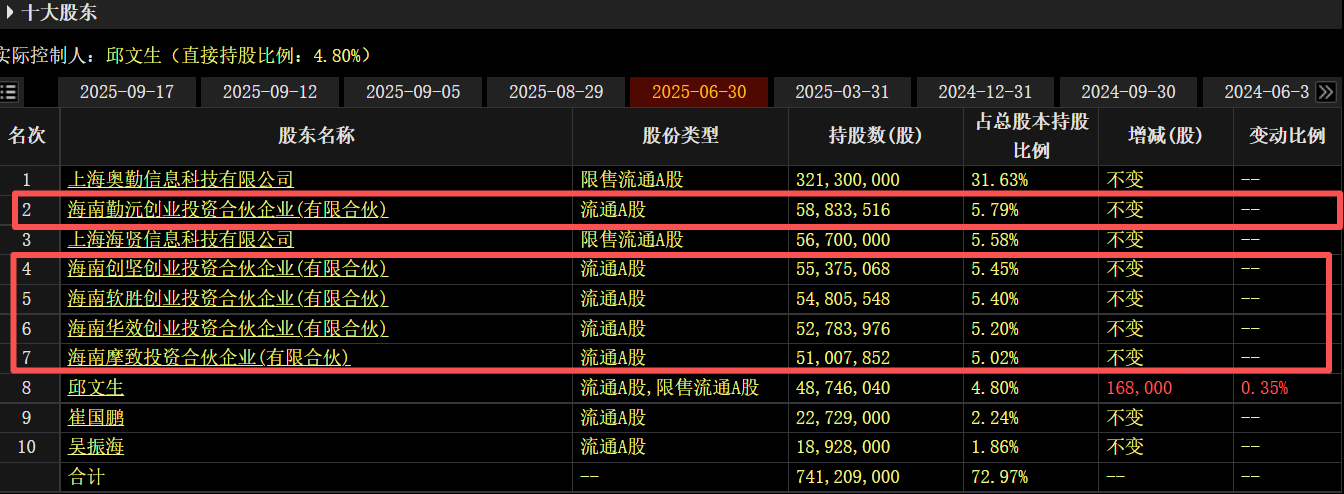Image resolution: width=1344 pixels, height=494 pixels.
Task: Open shareholder 崔国鹏 link
Action: click(95, 417)
